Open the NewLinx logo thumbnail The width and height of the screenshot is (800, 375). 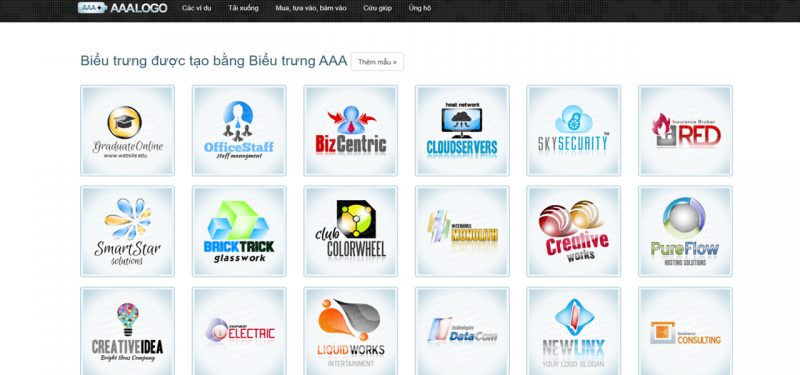click(573, 331)
